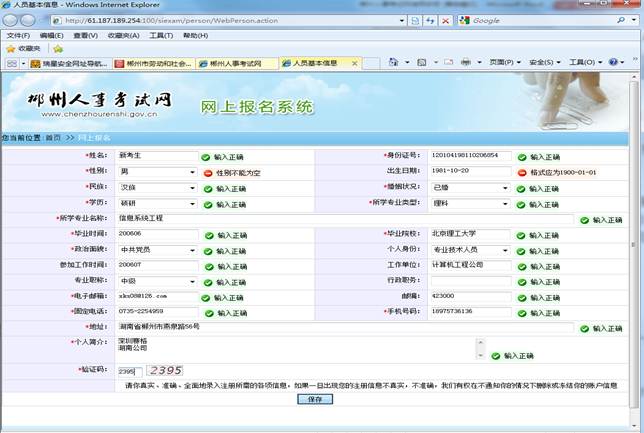
Task: Open the Quick Tabs grid icon
Action: (12, 63)
